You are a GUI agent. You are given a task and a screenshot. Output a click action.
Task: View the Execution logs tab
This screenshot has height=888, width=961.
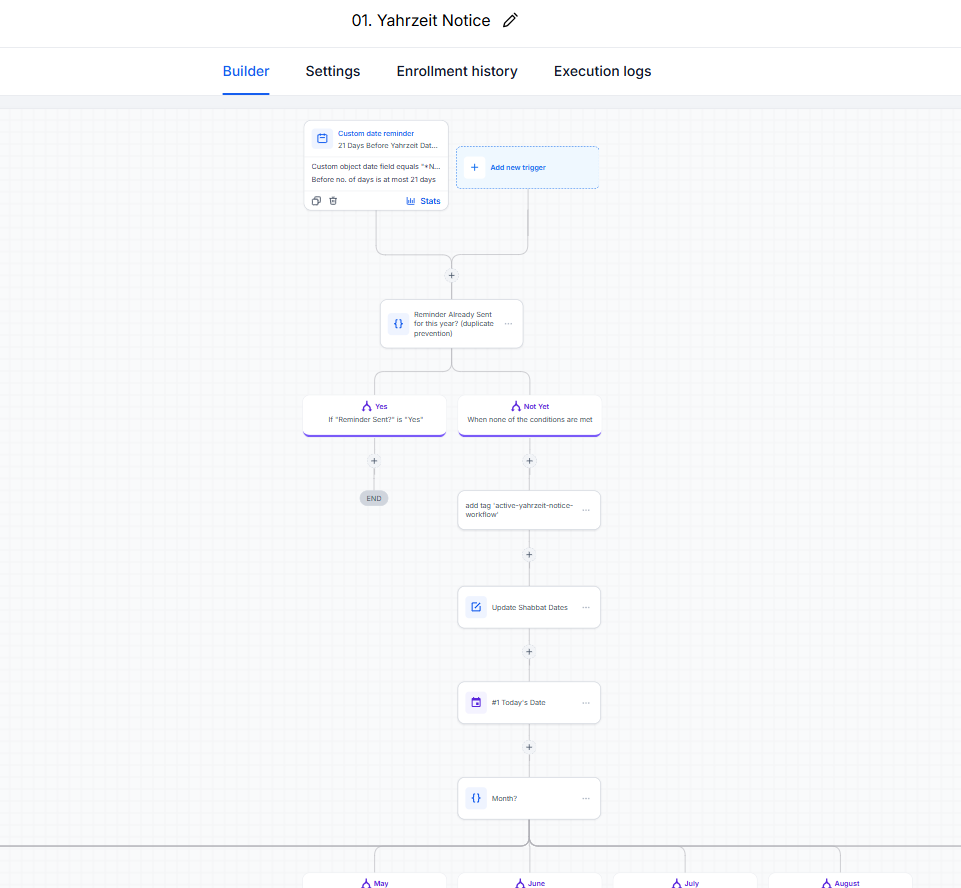(602, 71)
